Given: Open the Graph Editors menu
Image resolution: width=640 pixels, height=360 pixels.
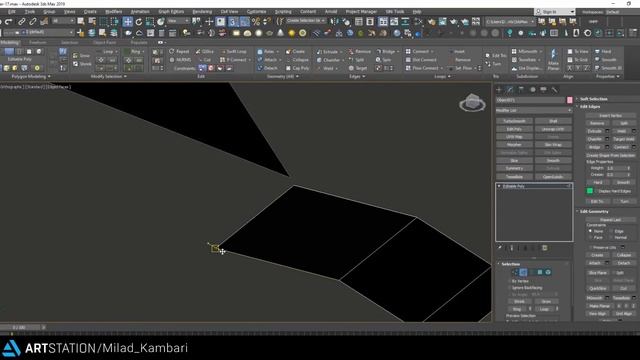Looking at the screenshot, I should tap(171, 12).
